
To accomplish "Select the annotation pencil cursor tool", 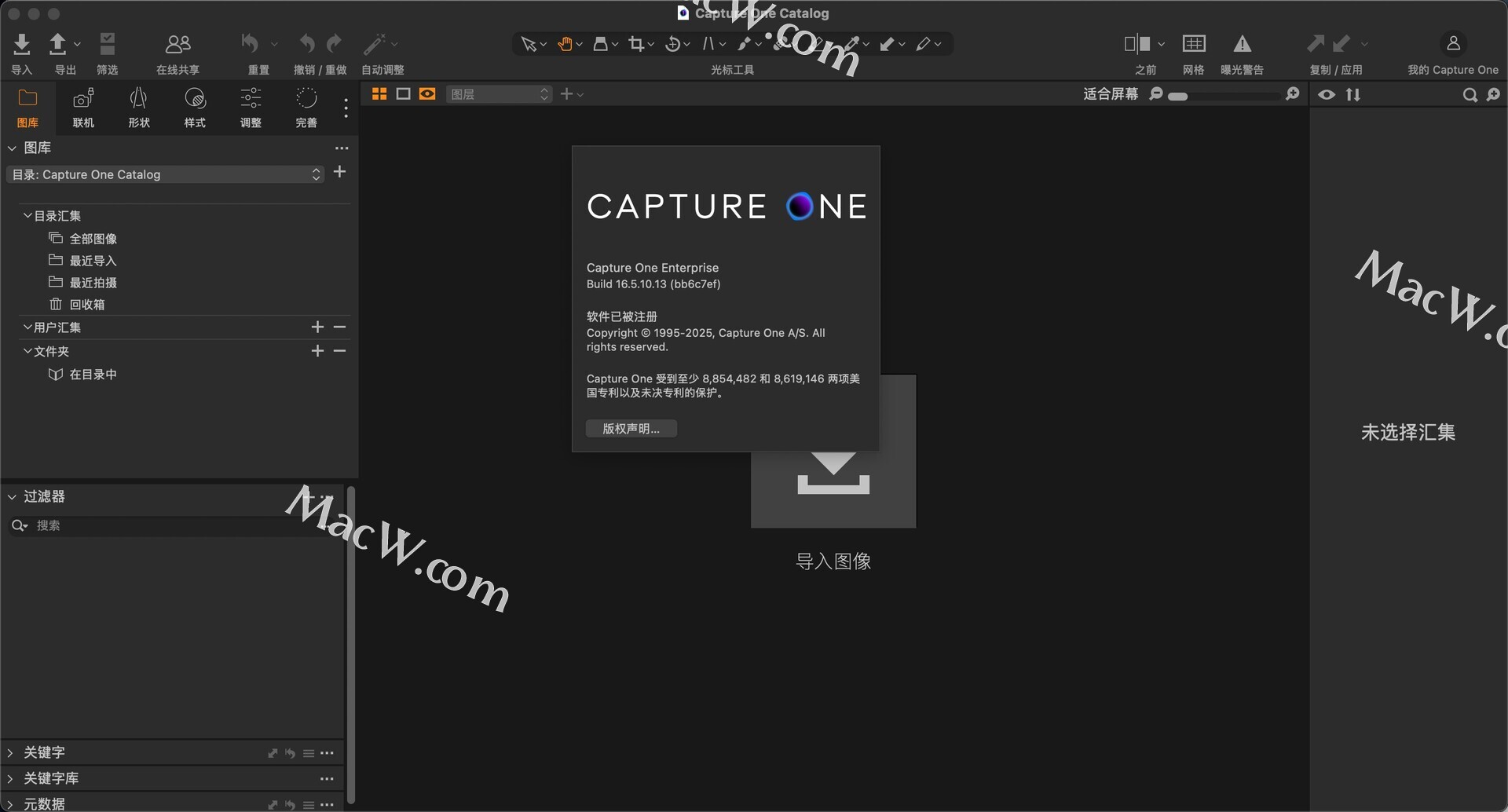I will point(924,45).
